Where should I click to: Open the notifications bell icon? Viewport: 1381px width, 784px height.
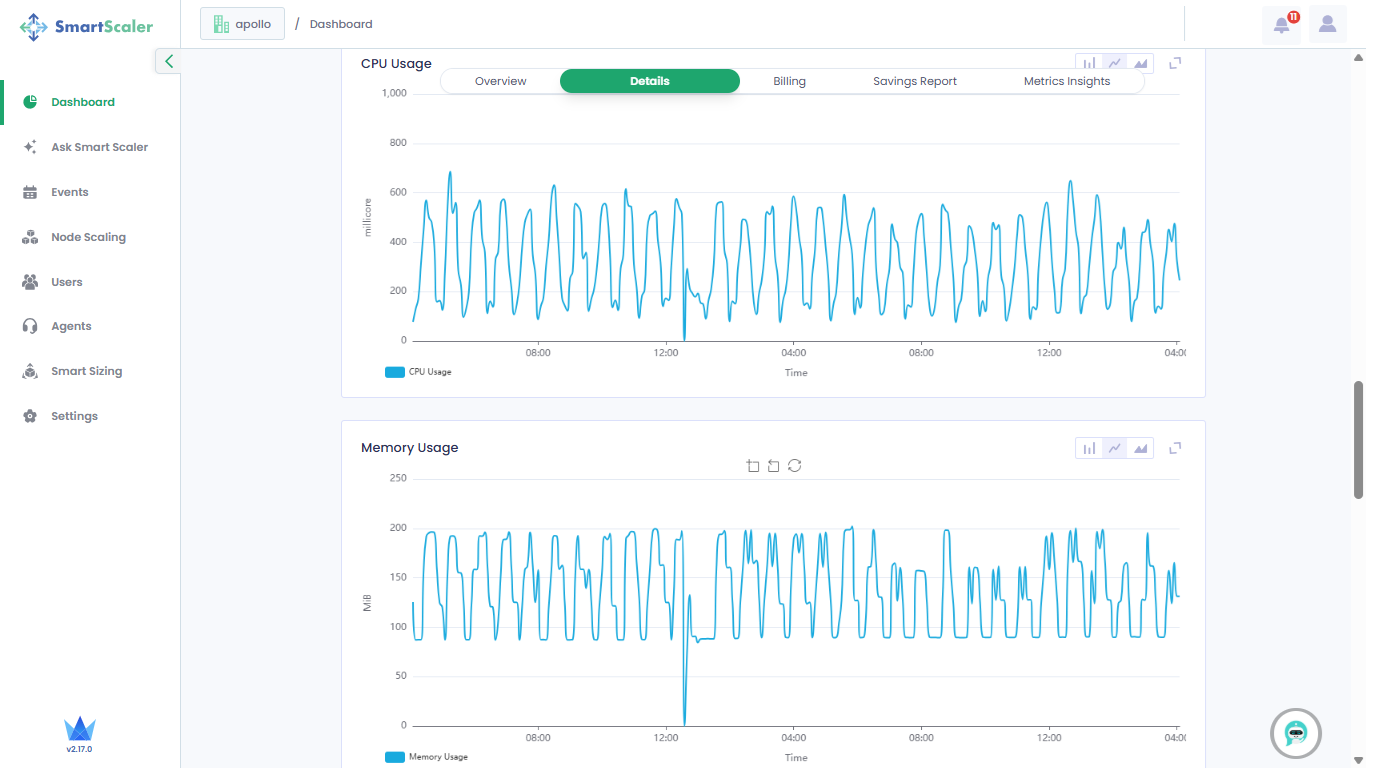1281,25
